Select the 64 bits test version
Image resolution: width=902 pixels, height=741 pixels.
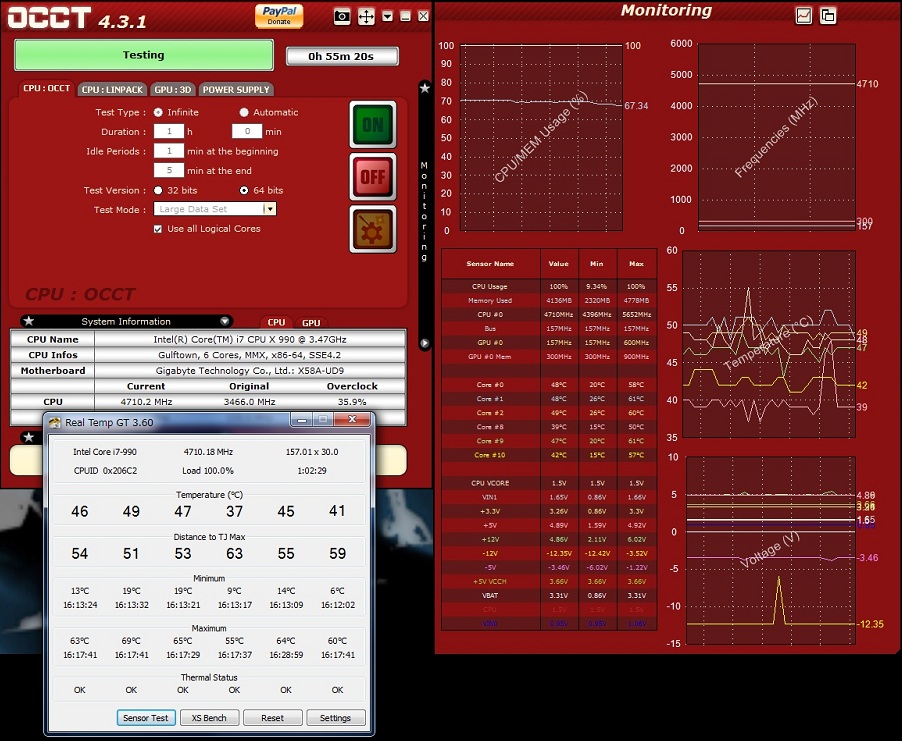click(x=244, y=190)
